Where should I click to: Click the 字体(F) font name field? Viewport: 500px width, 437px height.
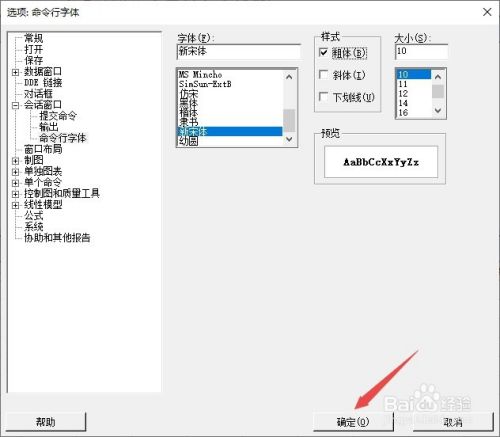[239, 52]
